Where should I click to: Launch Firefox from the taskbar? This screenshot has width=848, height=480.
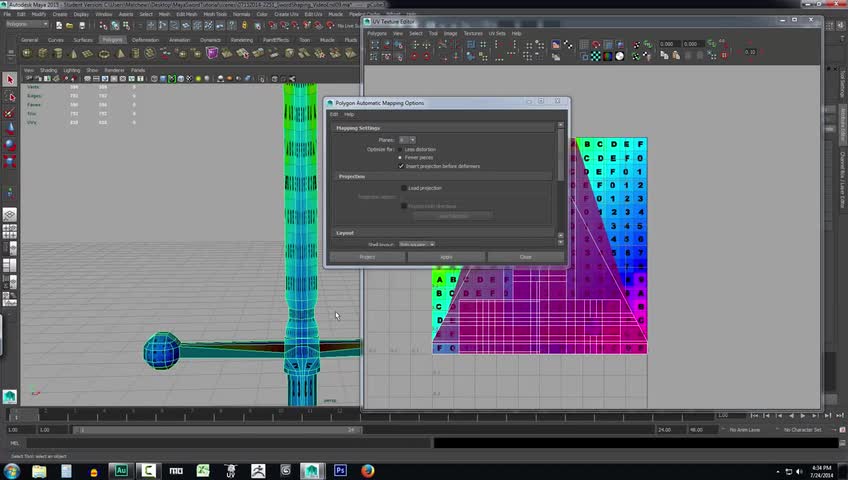click(x=367, y=469)
